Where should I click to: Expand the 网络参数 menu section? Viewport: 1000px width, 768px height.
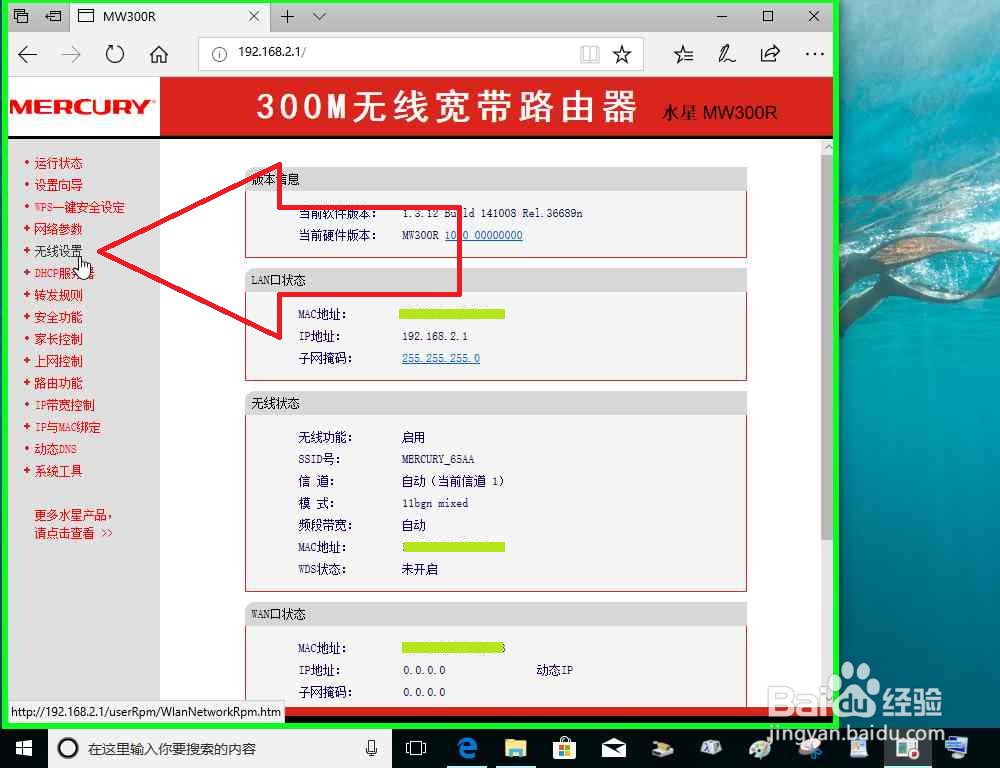click(57, 229)
